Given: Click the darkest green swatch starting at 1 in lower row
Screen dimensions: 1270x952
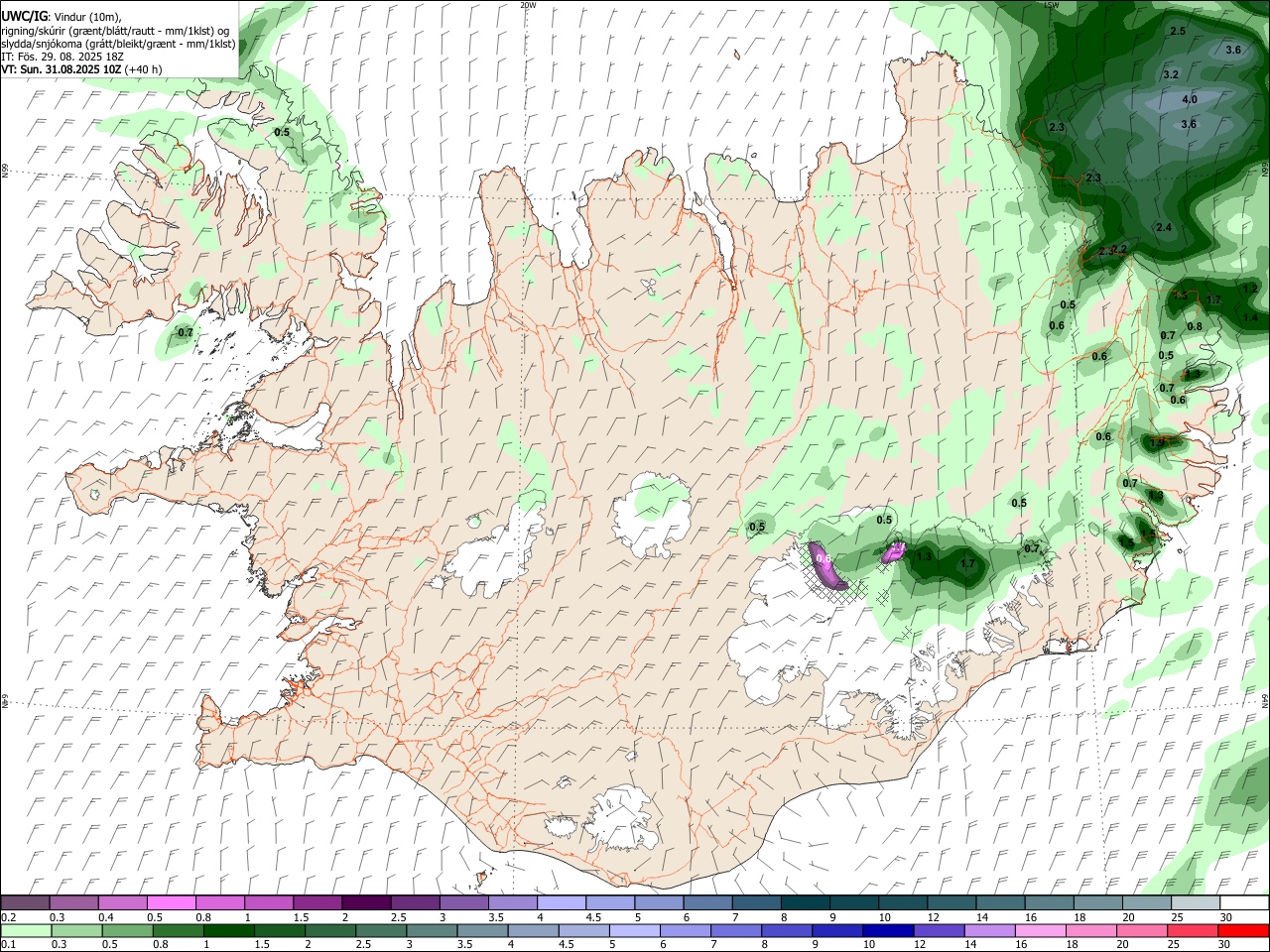Looking at the screenshot, I should point(228,930).
